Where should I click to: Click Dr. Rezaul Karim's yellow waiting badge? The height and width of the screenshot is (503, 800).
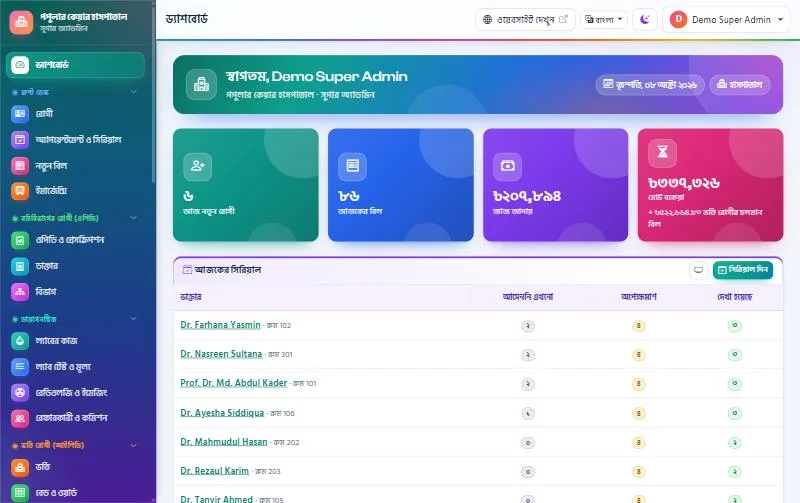pos(638,472)
